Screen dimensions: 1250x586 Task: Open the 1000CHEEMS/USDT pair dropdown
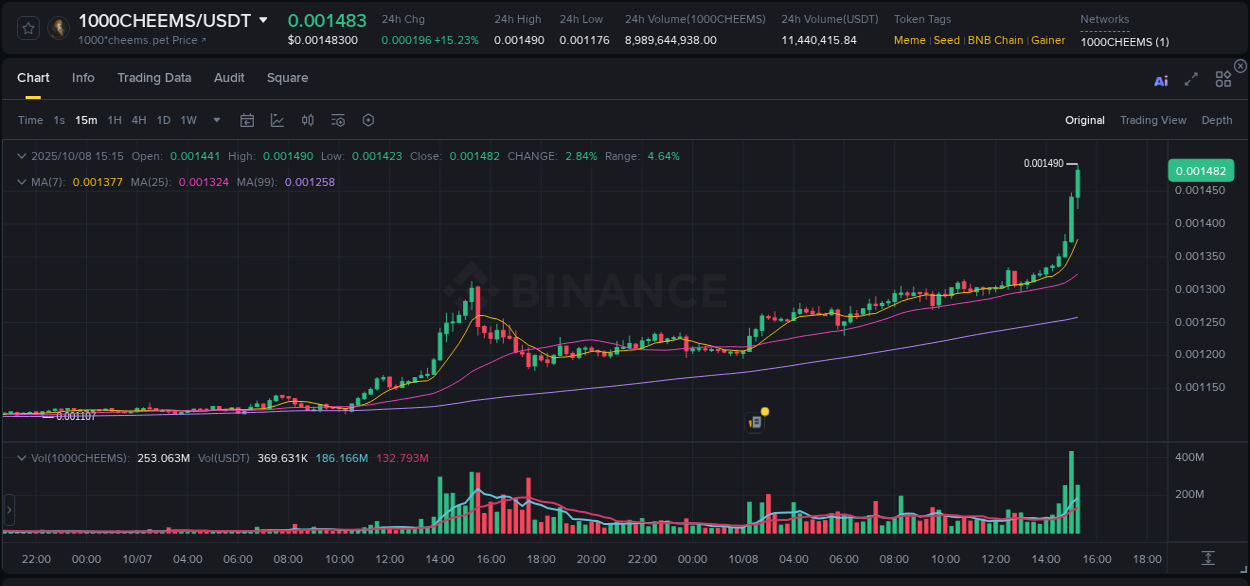coord(263,20)
